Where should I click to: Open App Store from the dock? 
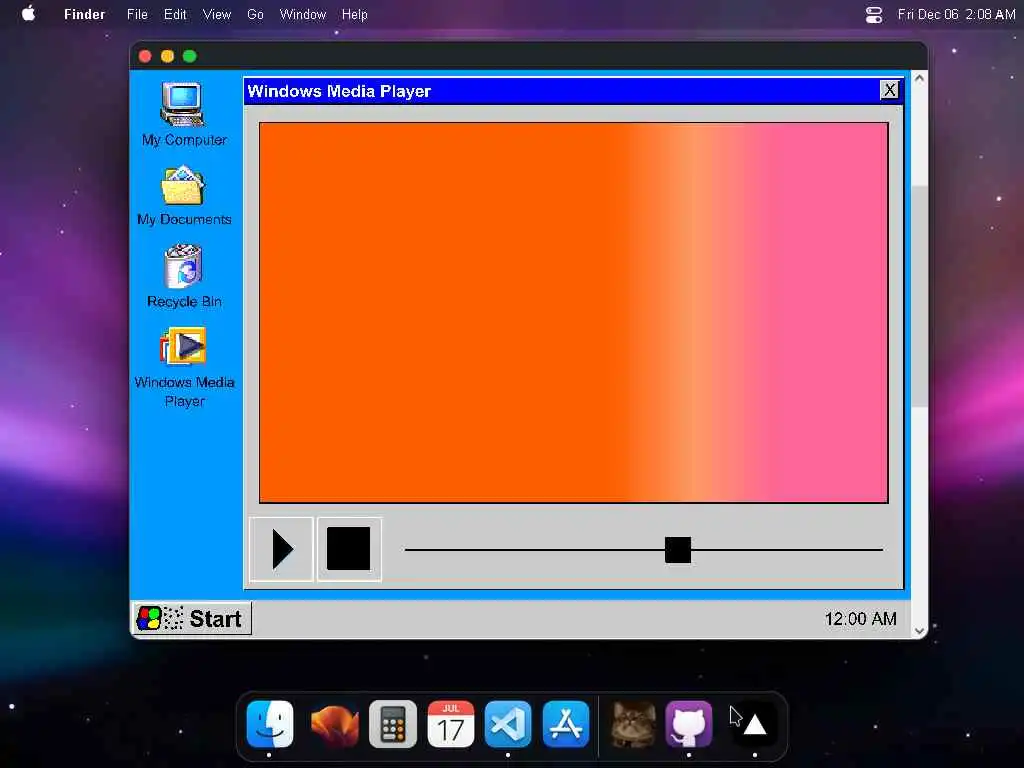(566, 724)
